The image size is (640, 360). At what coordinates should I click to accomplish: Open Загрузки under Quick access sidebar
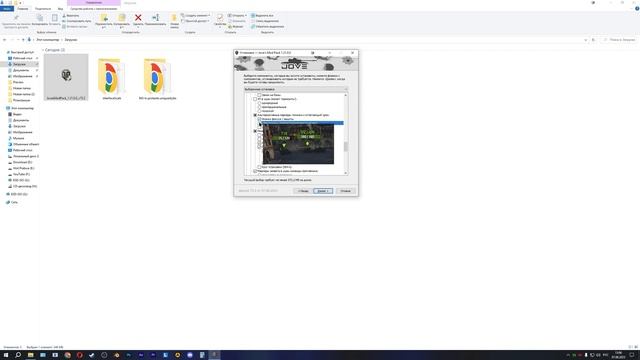19,64
